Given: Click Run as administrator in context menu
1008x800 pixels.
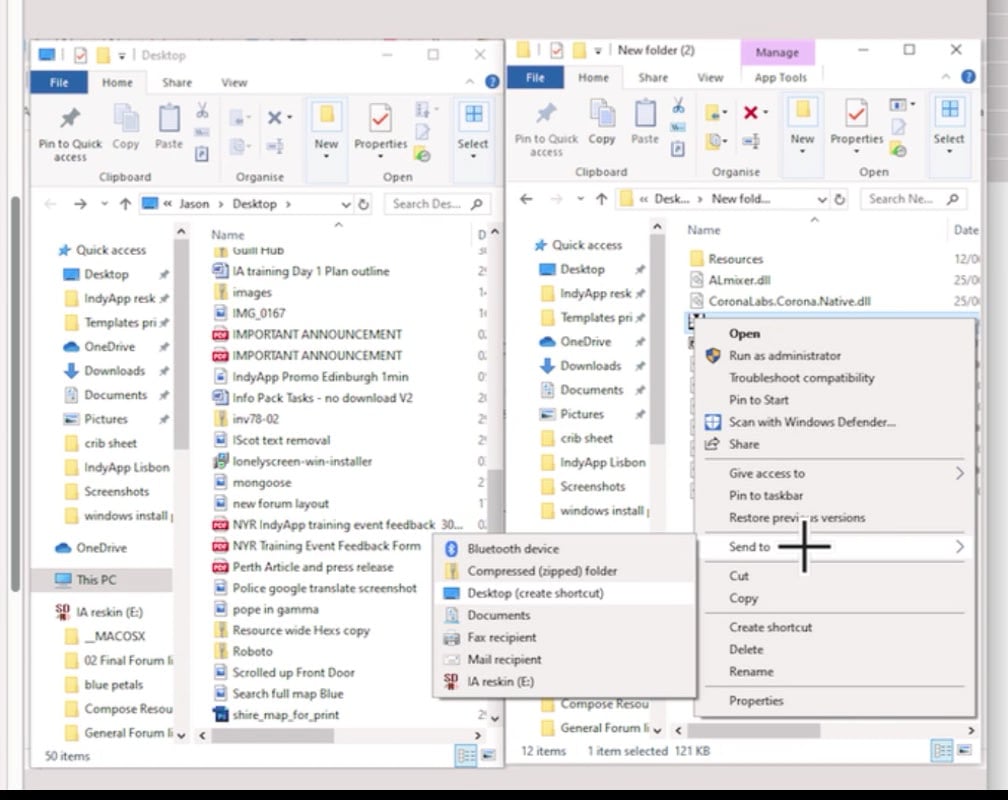Looking at the screenshot, I should (x=835, y=356).
